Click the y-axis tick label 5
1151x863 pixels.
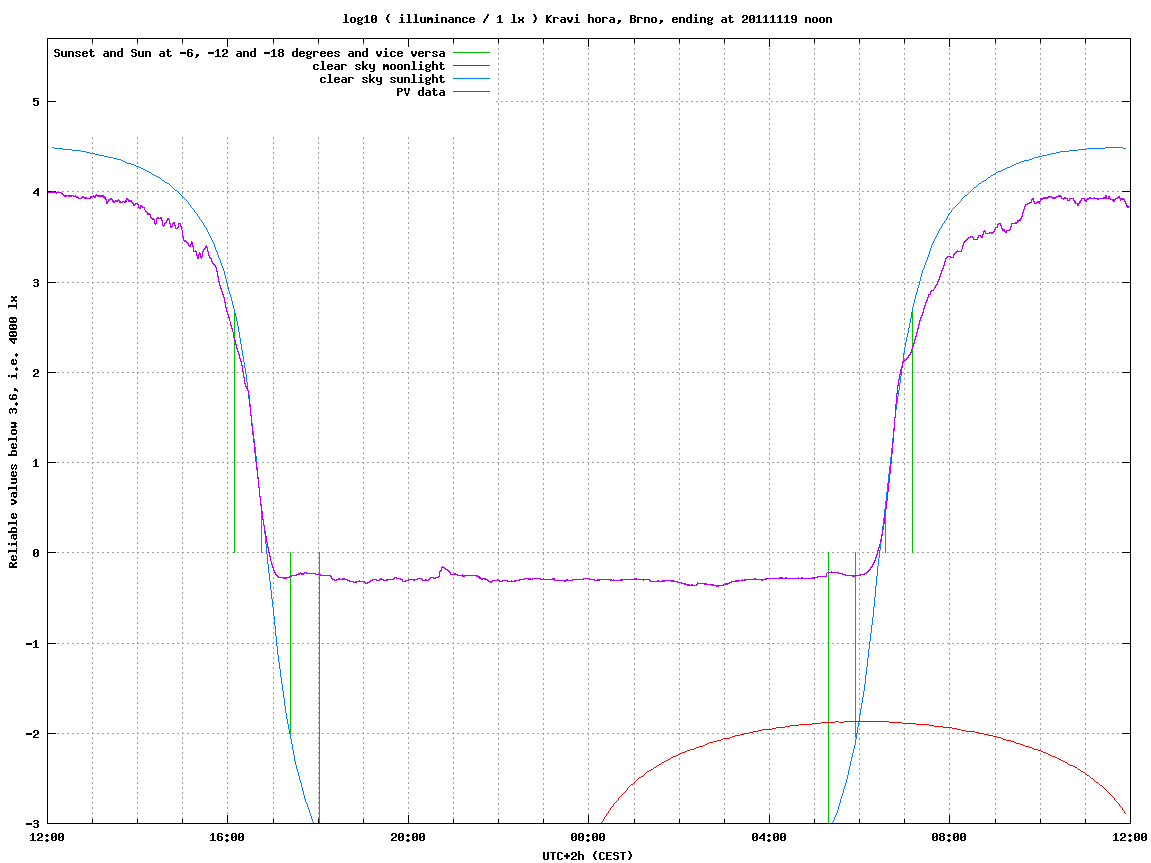(35, 102)
